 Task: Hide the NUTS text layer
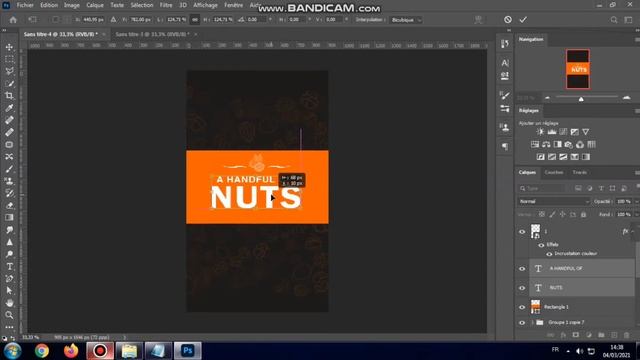click(x=522, y=288)
